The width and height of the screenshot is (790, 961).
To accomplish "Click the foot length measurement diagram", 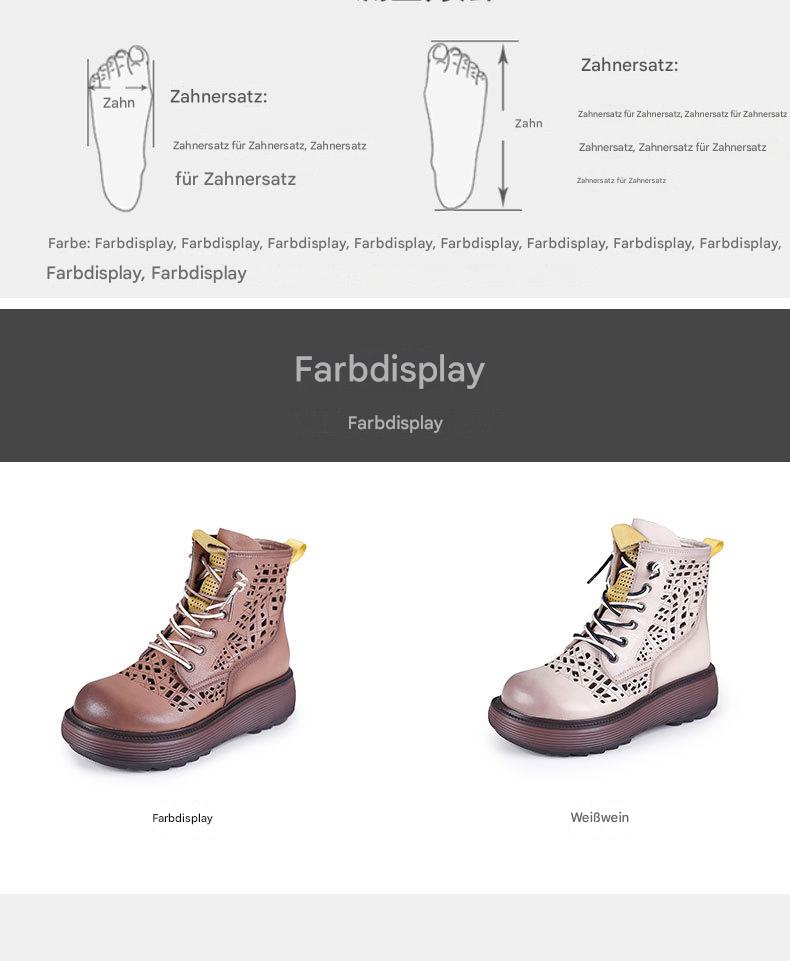I will click(x=472, y=126).
